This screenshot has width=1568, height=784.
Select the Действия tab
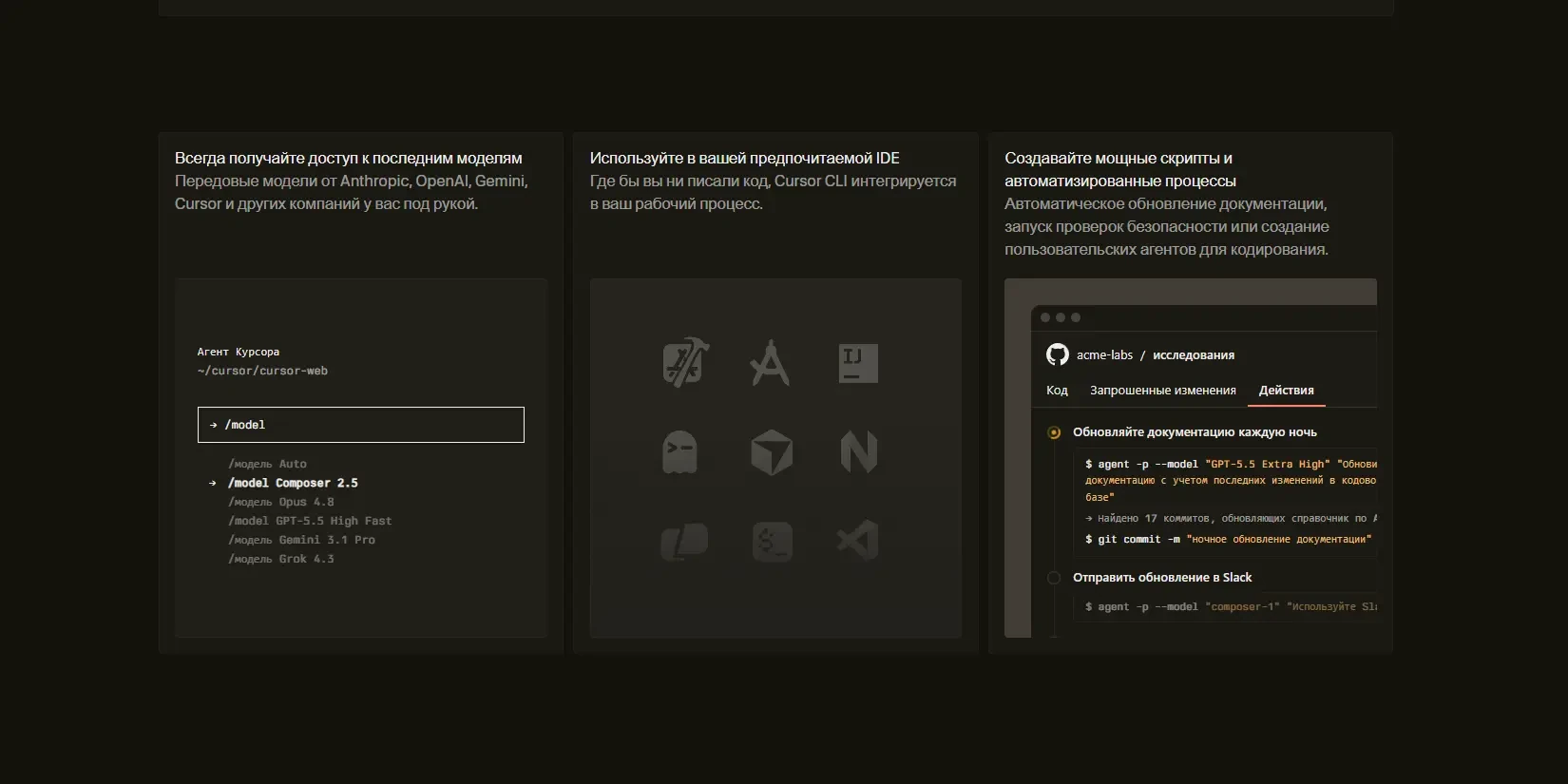[1287, 391]
